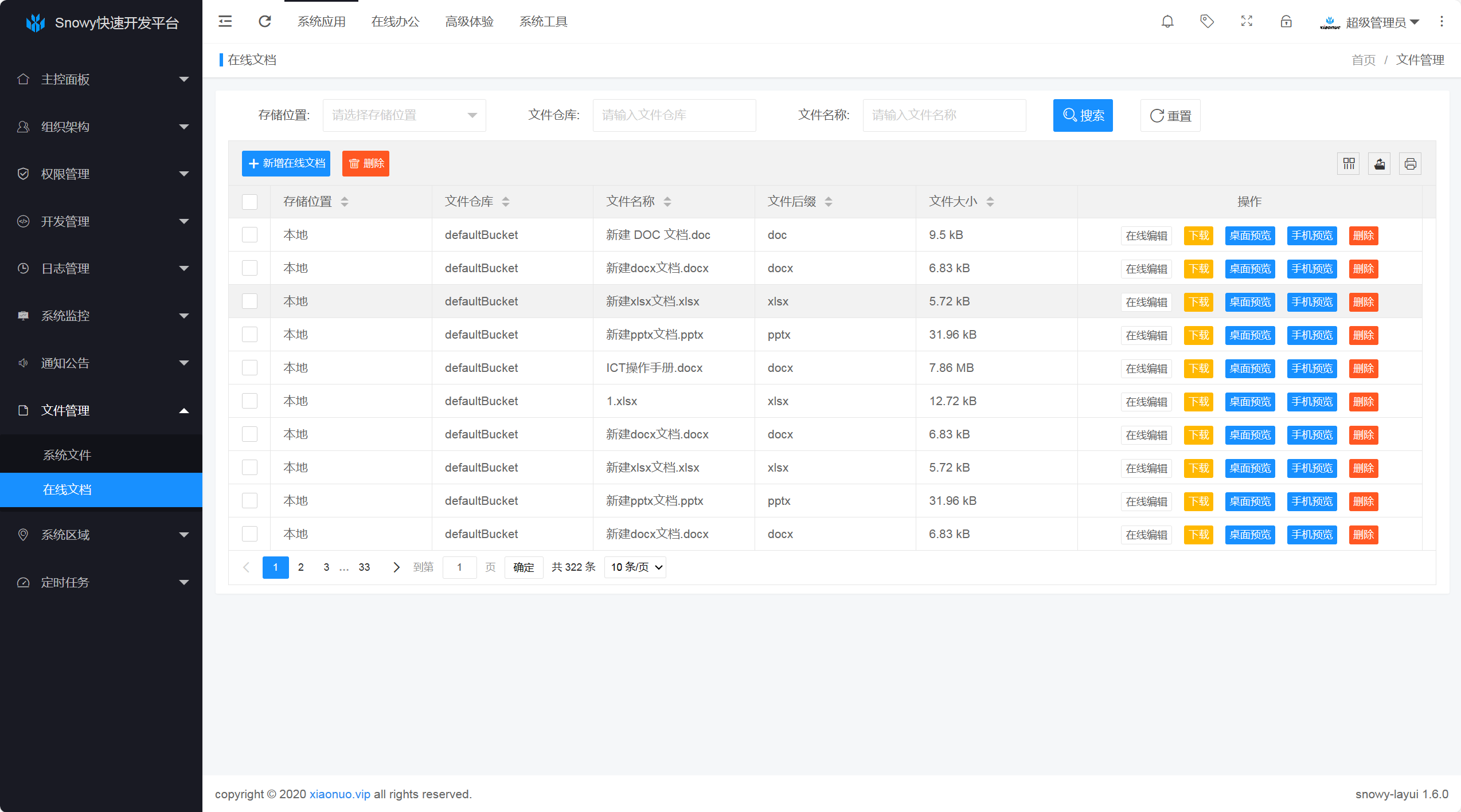Image resolution: width=1461 pixels, height=812 pixels.
Task: Click the blue 搜索 search button
Action: coord(1083,115)
